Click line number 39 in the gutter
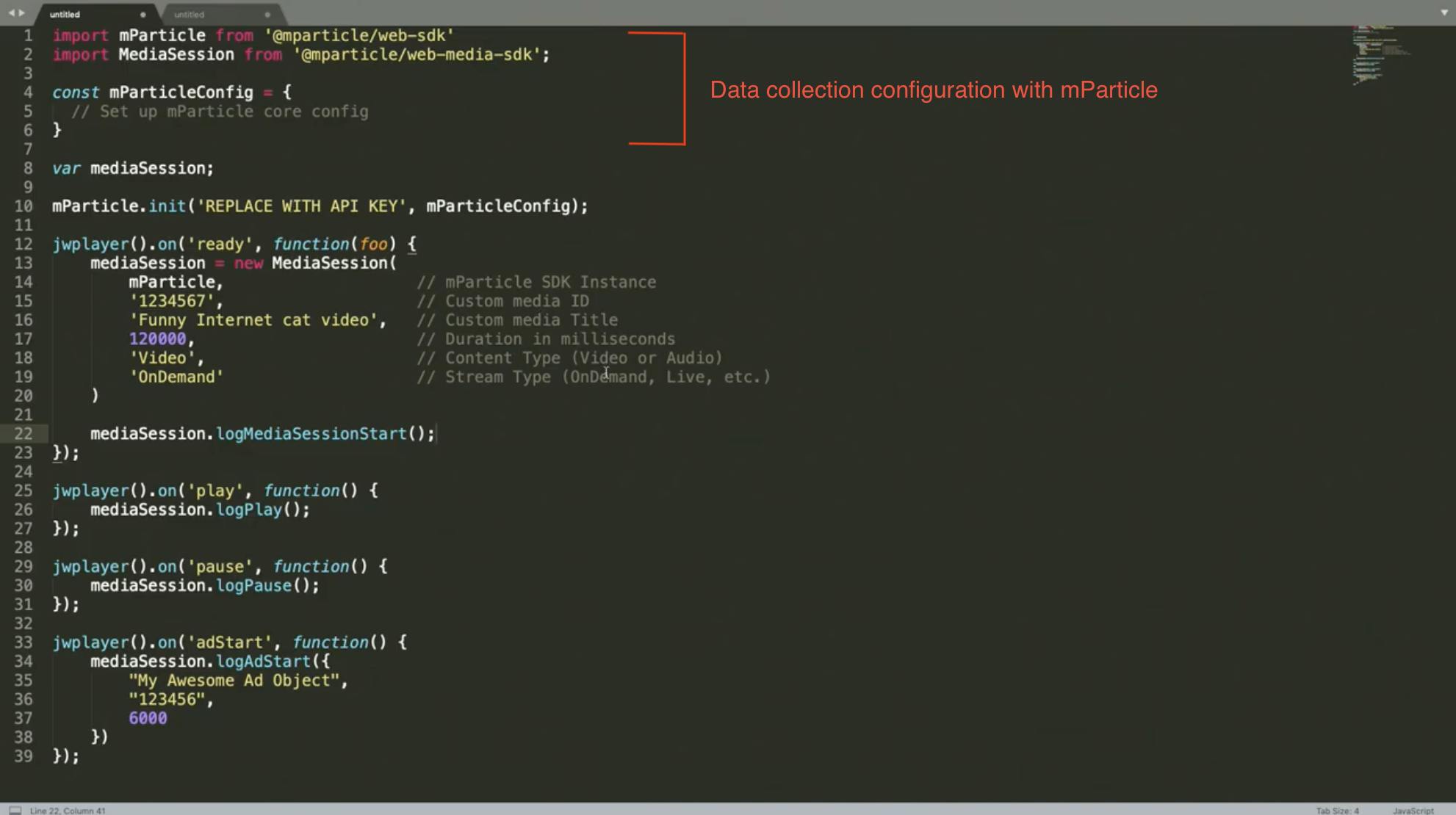 click(x=24, y=756)
